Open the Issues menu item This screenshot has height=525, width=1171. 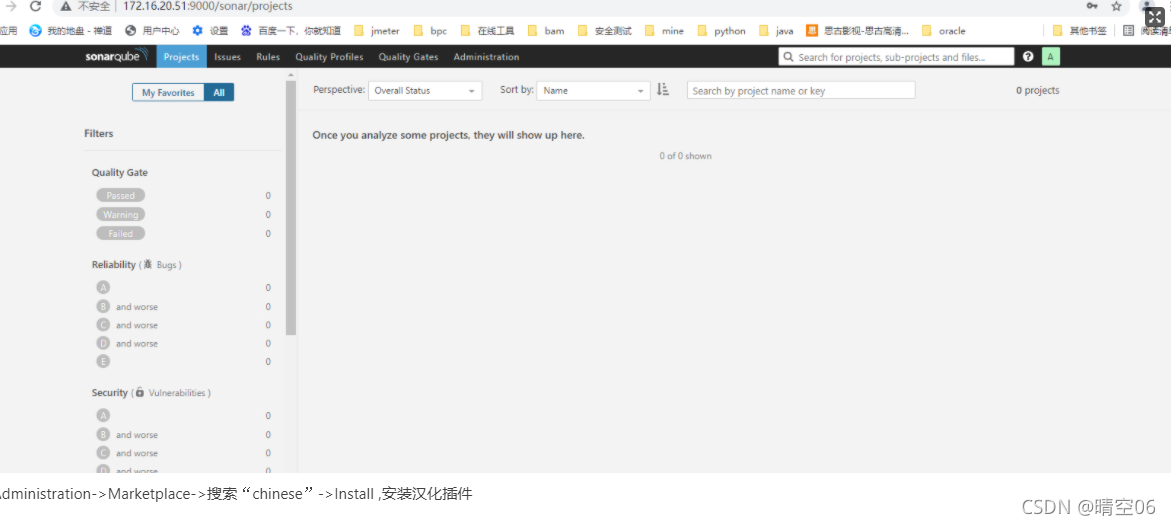[x=227, y=57]
